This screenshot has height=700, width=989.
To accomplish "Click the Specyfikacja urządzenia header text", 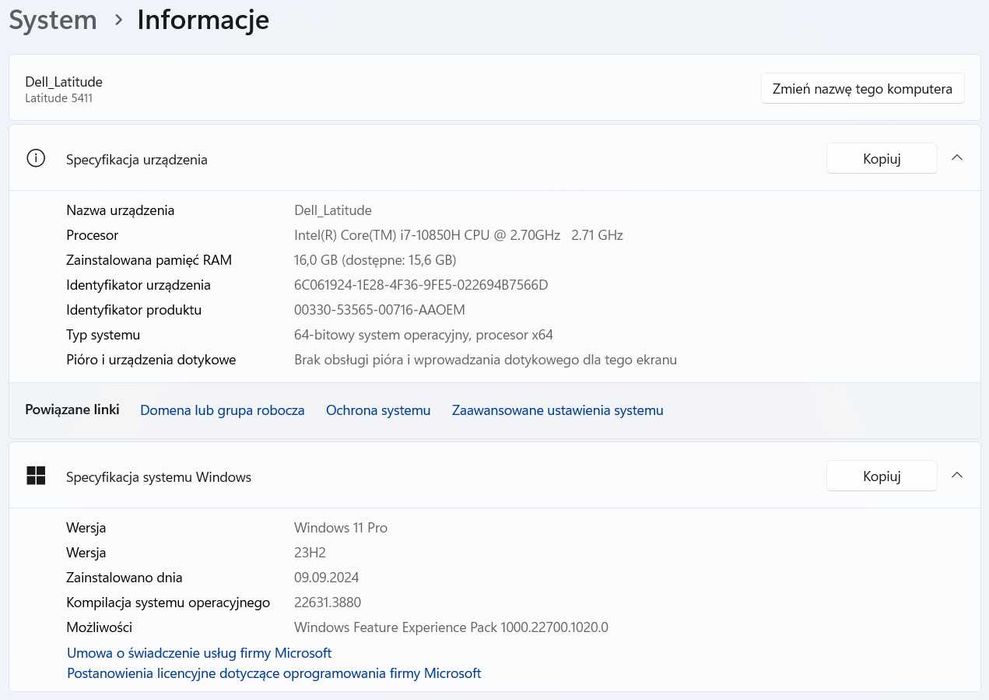I will (137, 160).
